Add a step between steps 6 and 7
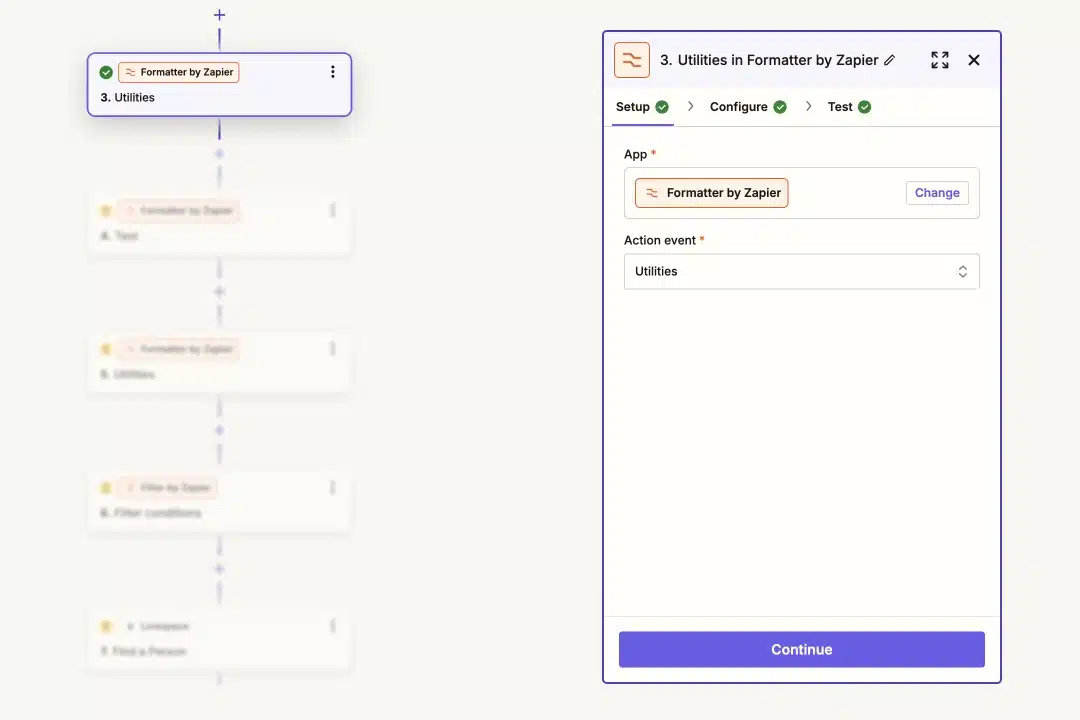Image resolution: width=1080 pixels, height=720 pixels. point(219,569)
